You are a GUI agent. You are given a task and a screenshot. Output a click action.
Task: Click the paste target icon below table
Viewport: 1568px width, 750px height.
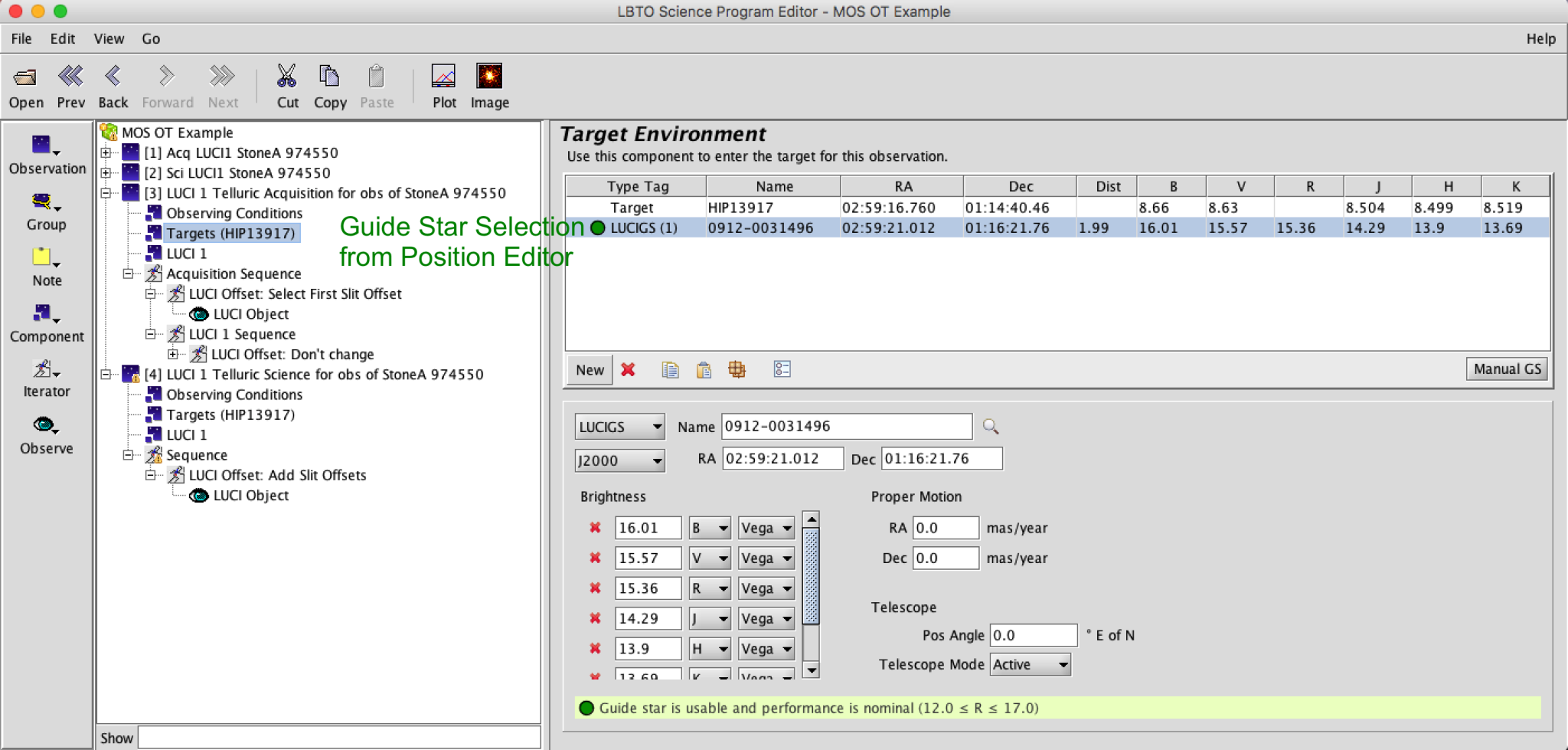click(x=704, y=370)
